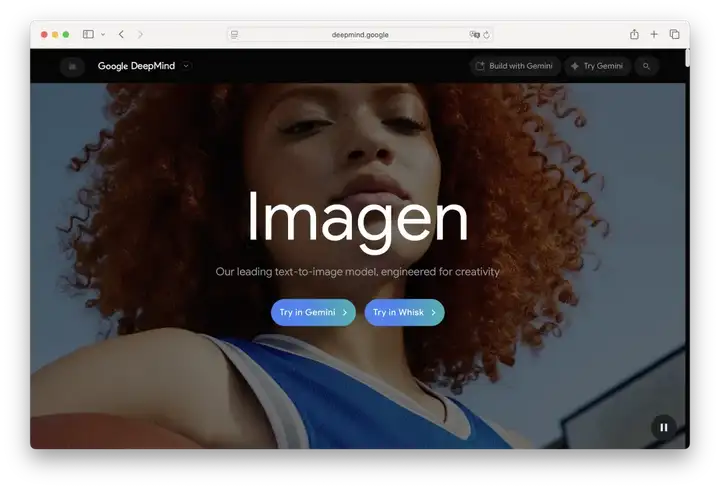Reload the page with the refresh icon
Viewport: 720px width, 489px height.
click(x=487, y=34)
